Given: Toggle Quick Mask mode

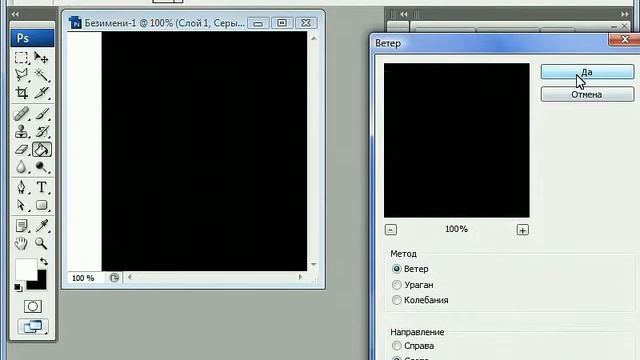Looking at the screenshot, I should point(33,306).
